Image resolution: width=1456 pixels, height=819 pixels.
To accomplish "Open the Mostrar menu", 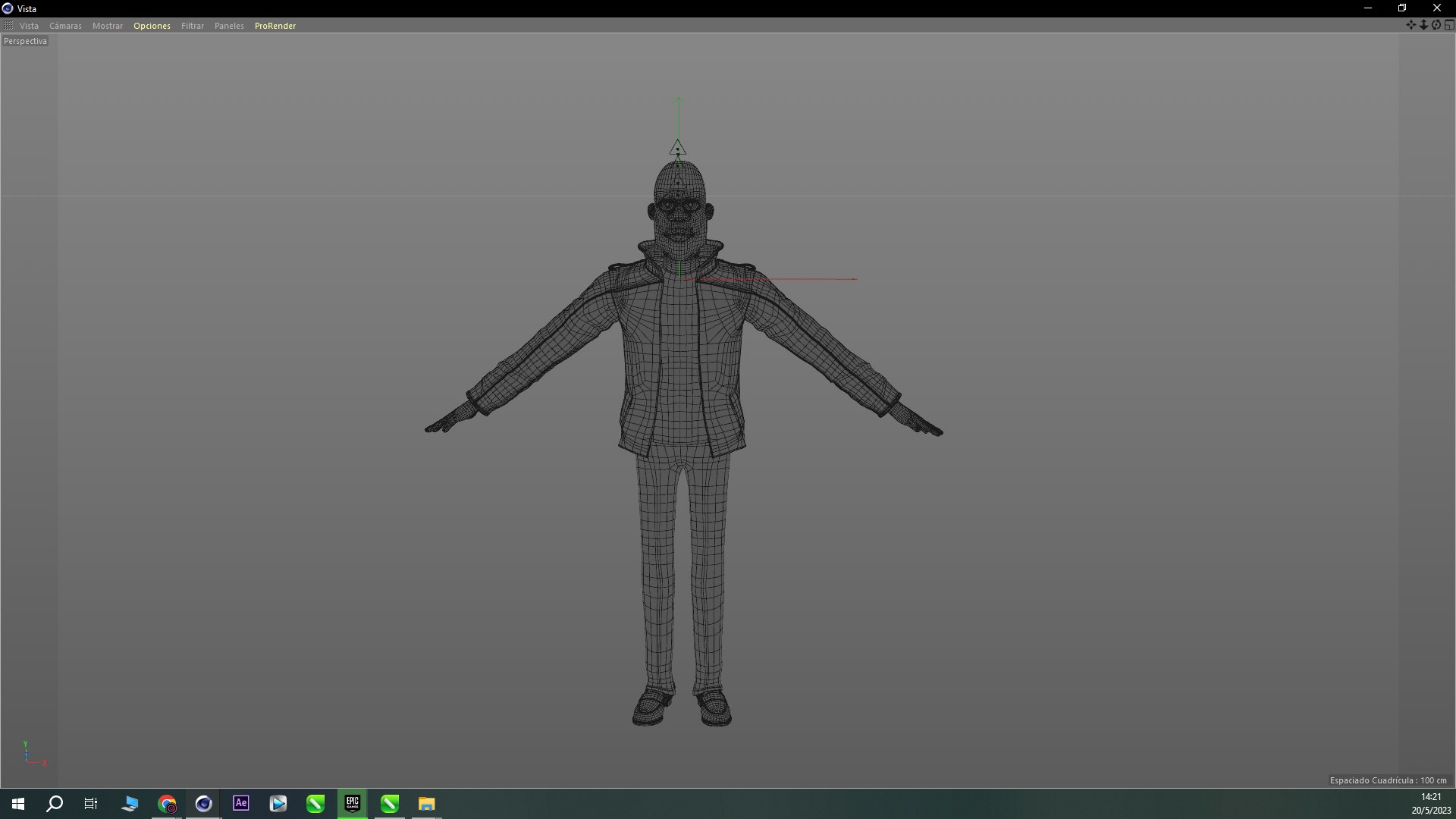I will pos(108,26).
